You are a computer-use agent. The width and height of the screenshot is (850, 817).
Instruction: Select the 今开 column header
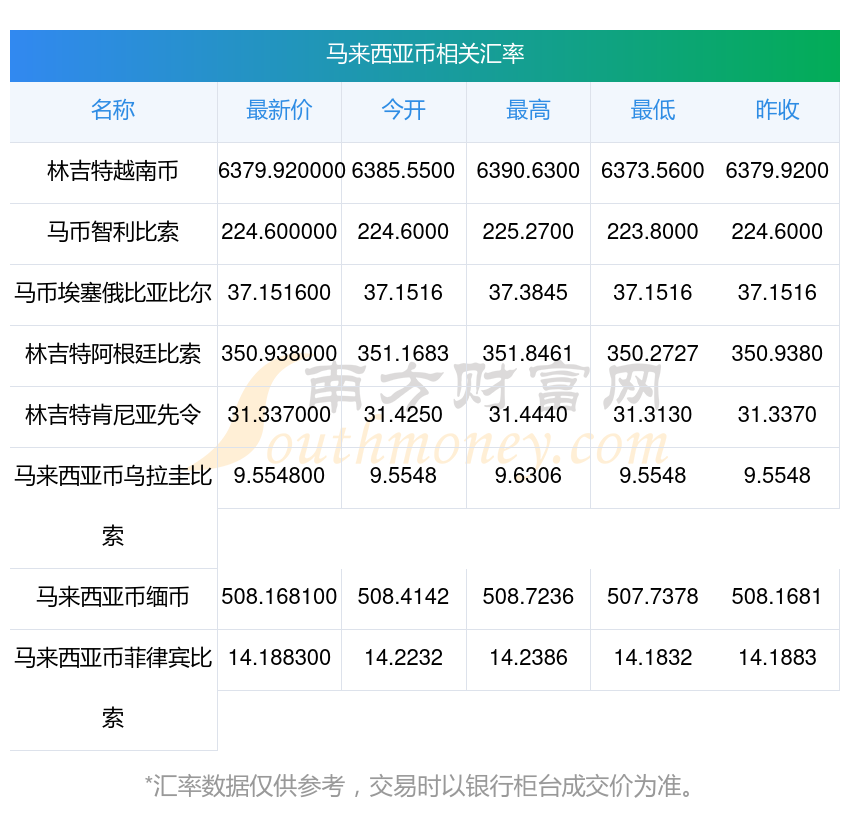pyautogui.click(x=403, y=111)
